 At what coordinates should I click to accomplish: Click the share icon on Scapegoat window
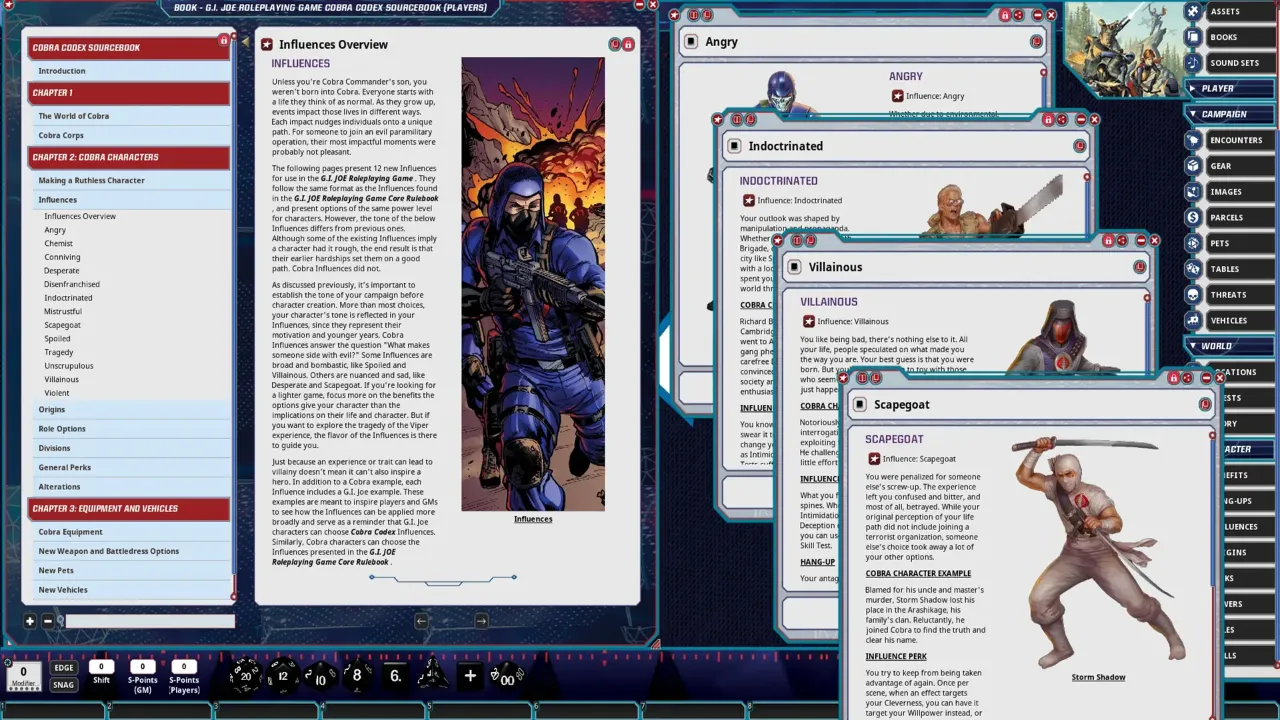click(x=1187, y=378)
